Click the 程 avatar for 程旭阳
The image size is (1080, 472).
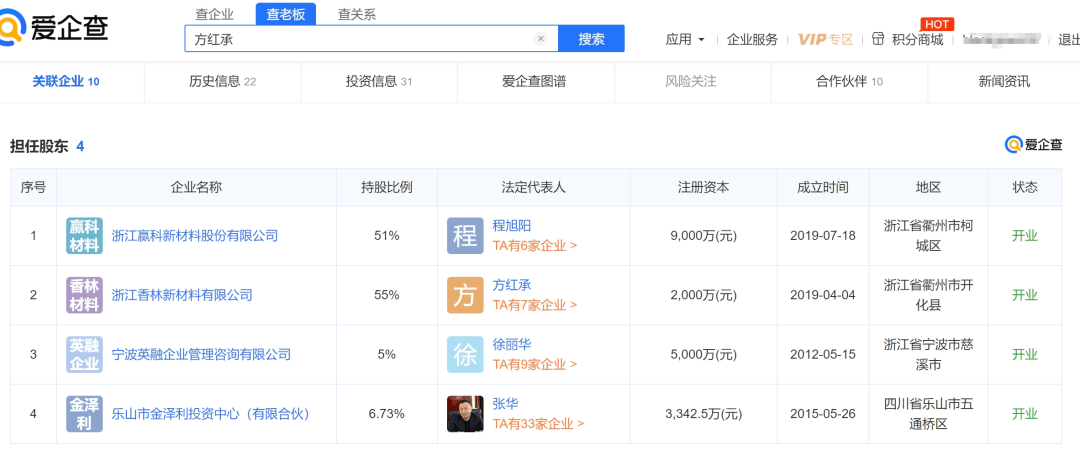[x=465, y=236]
